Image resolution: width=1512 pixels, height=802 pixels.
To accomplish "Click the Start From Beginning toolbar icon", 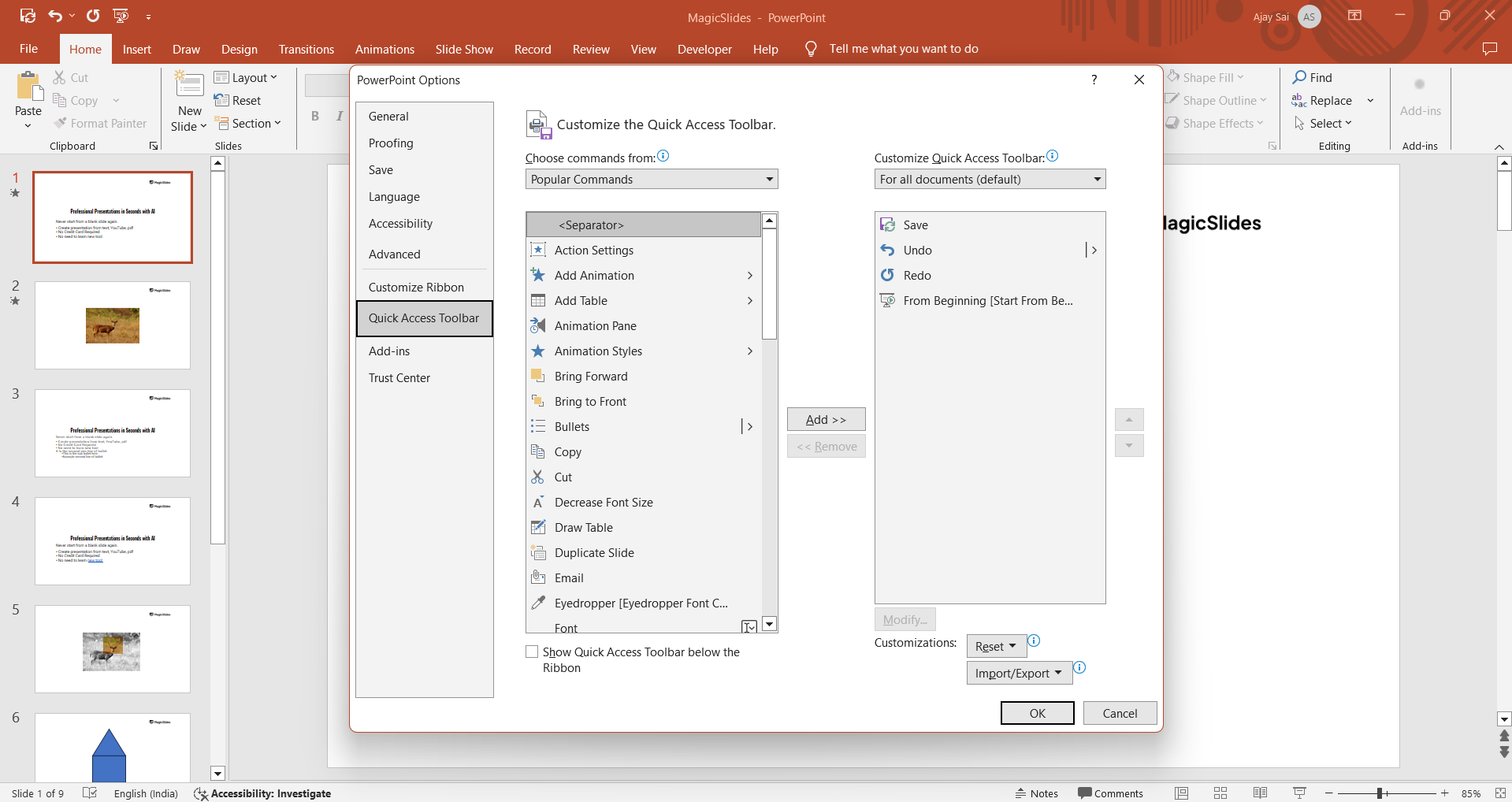I will [x=121, y=16].
